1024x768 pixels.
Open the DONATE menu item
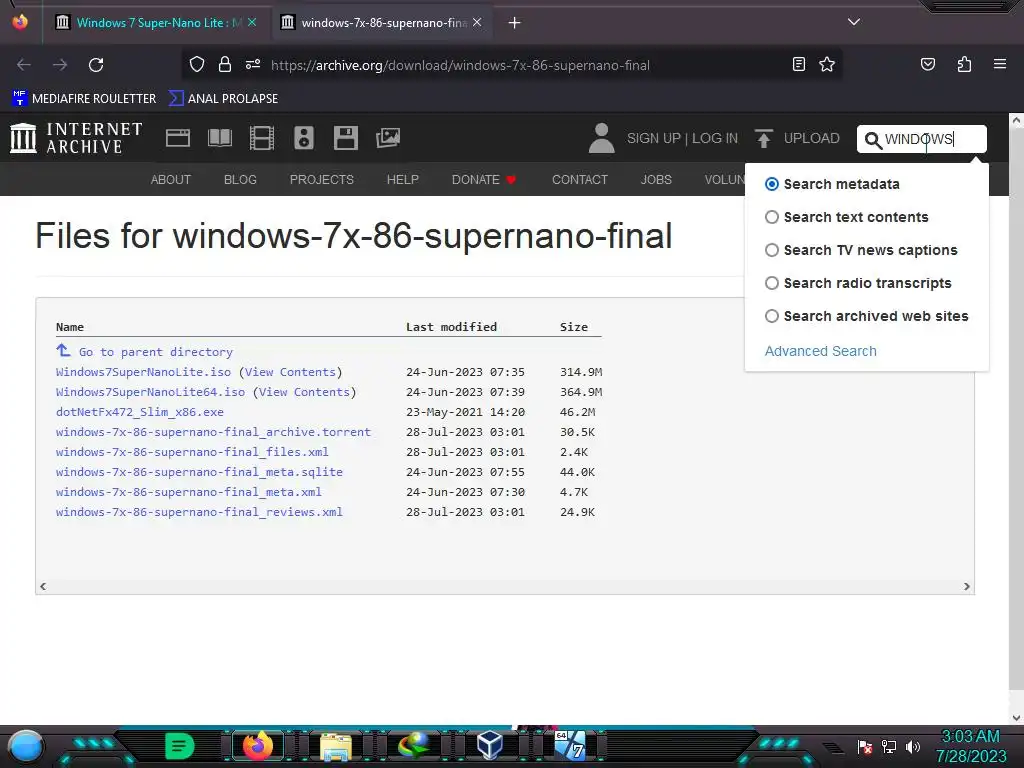coord(484,180)
